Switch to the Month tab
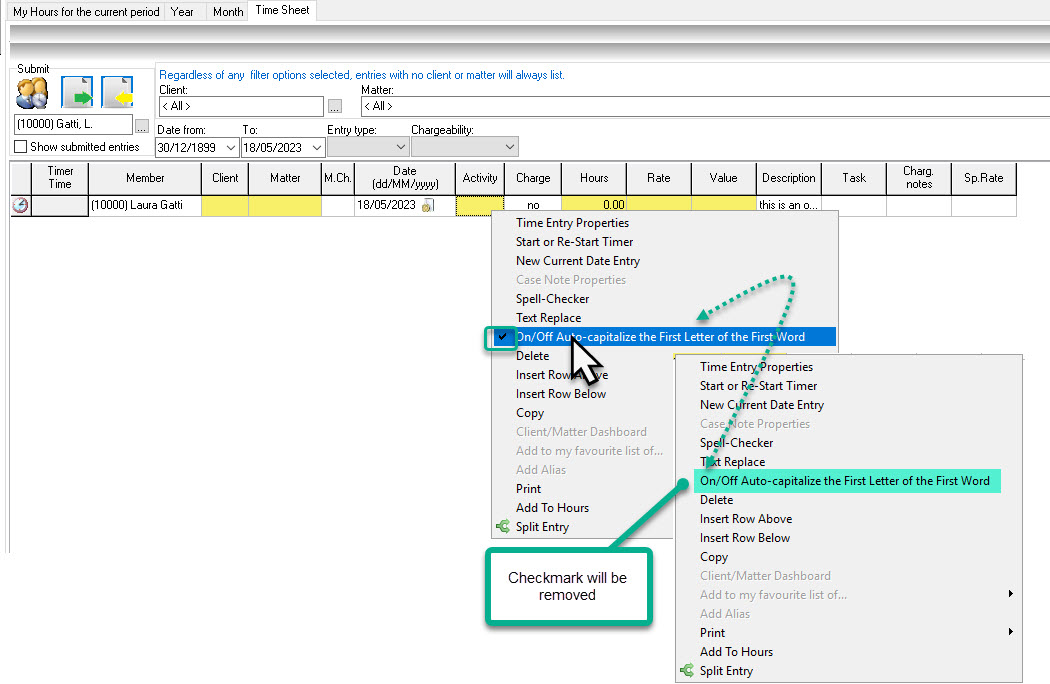The width and height of the screenshot is (1050, 684). point(228,12)
